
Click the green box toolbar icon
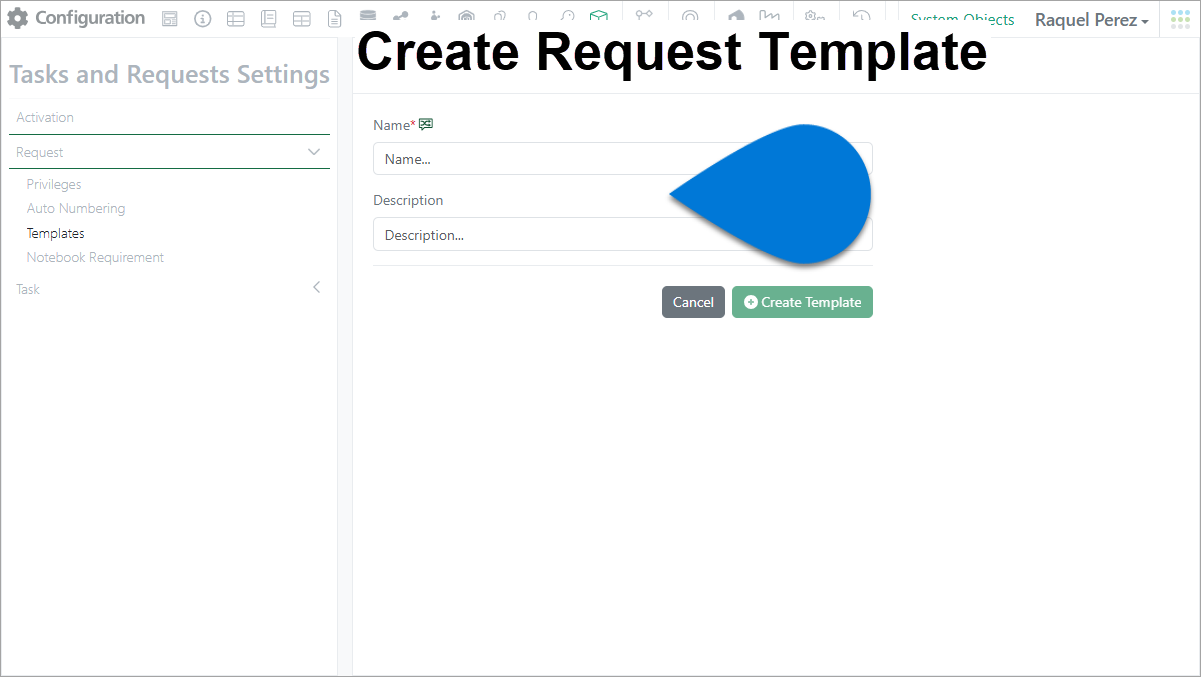pyautogui.click(x=598, y=16)
